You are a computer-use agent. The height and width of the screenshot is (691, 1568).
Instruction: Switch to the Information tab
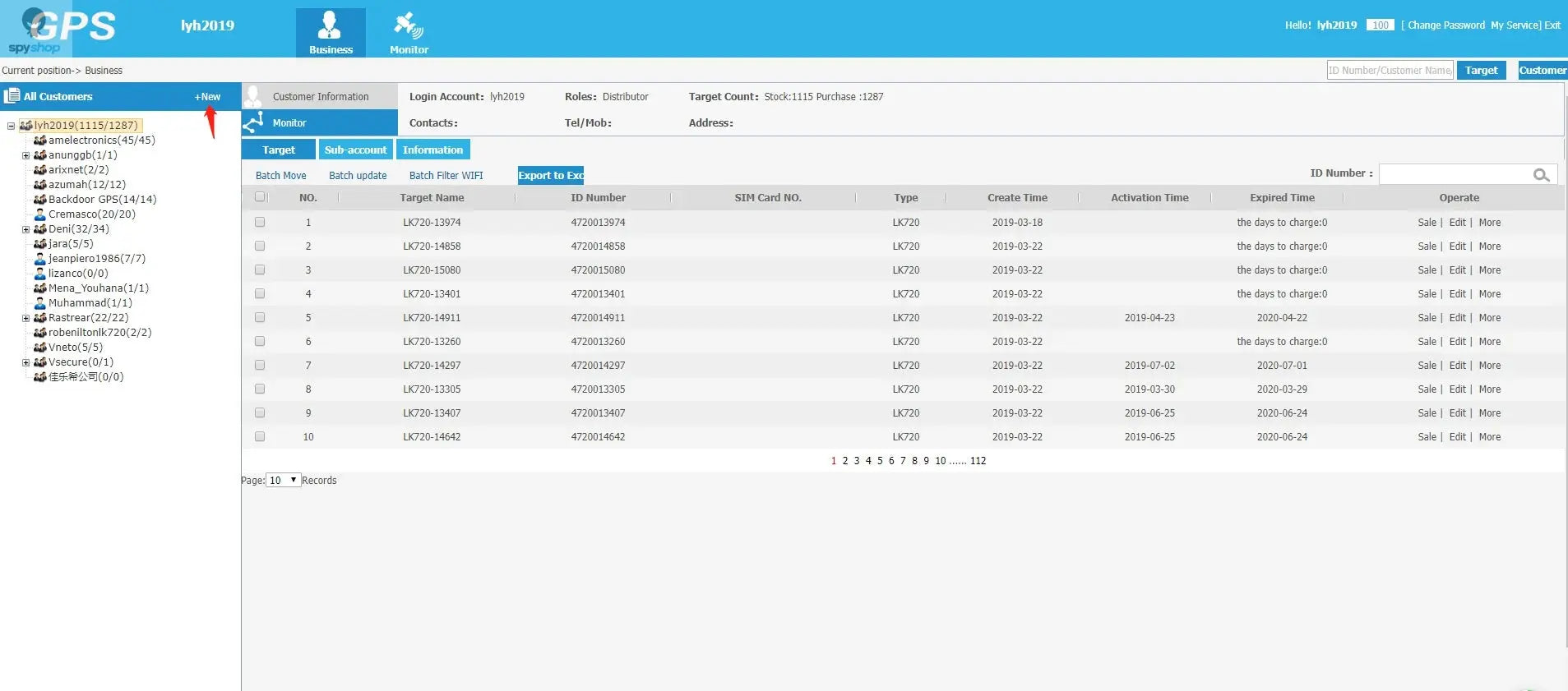tap(432, 150)
